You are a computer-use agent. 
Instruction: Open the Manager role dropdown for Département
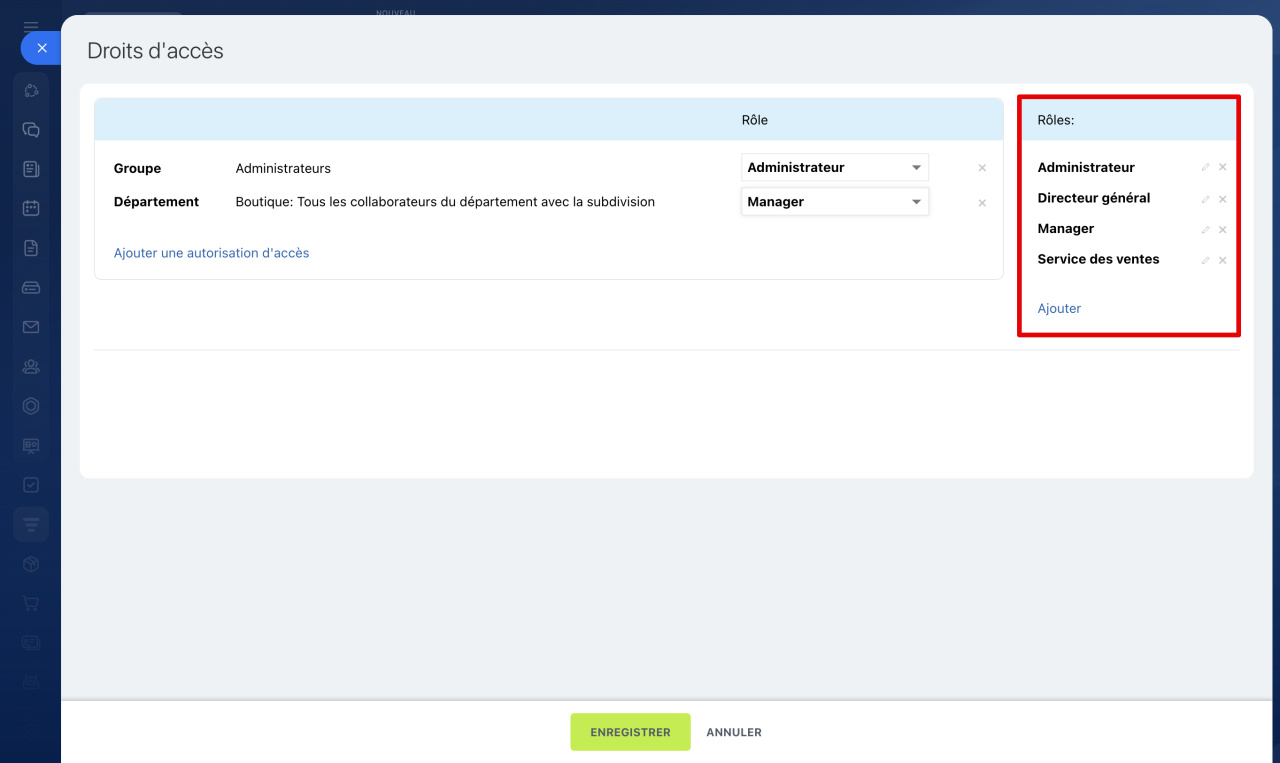834,202
